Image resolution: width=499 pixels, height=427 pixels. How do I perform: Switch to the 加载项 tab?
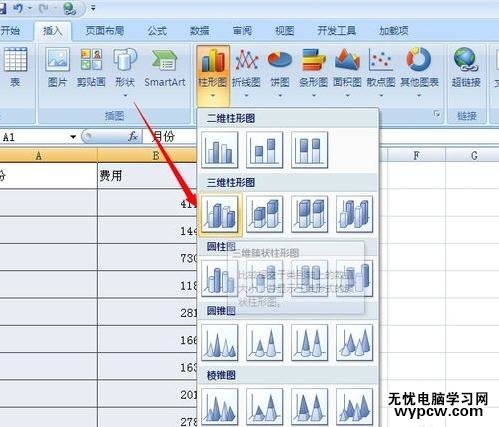tap(393, 31)
